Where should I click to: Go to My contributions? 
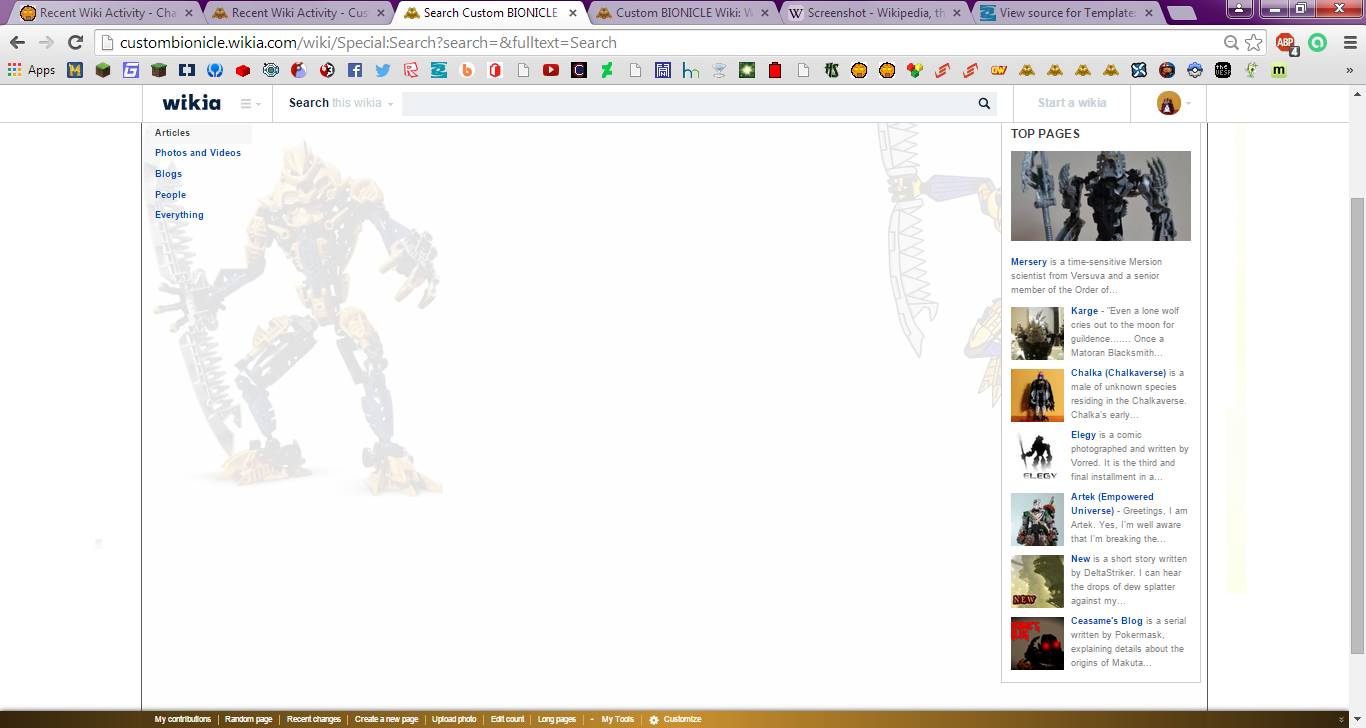183,719
